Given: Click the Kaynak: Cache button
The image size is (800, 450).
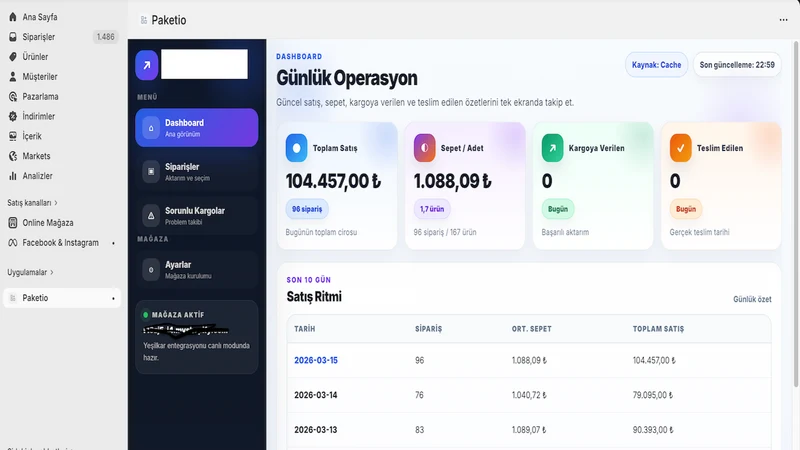Looking at the screenshot, I should click(x=656, y=65).
